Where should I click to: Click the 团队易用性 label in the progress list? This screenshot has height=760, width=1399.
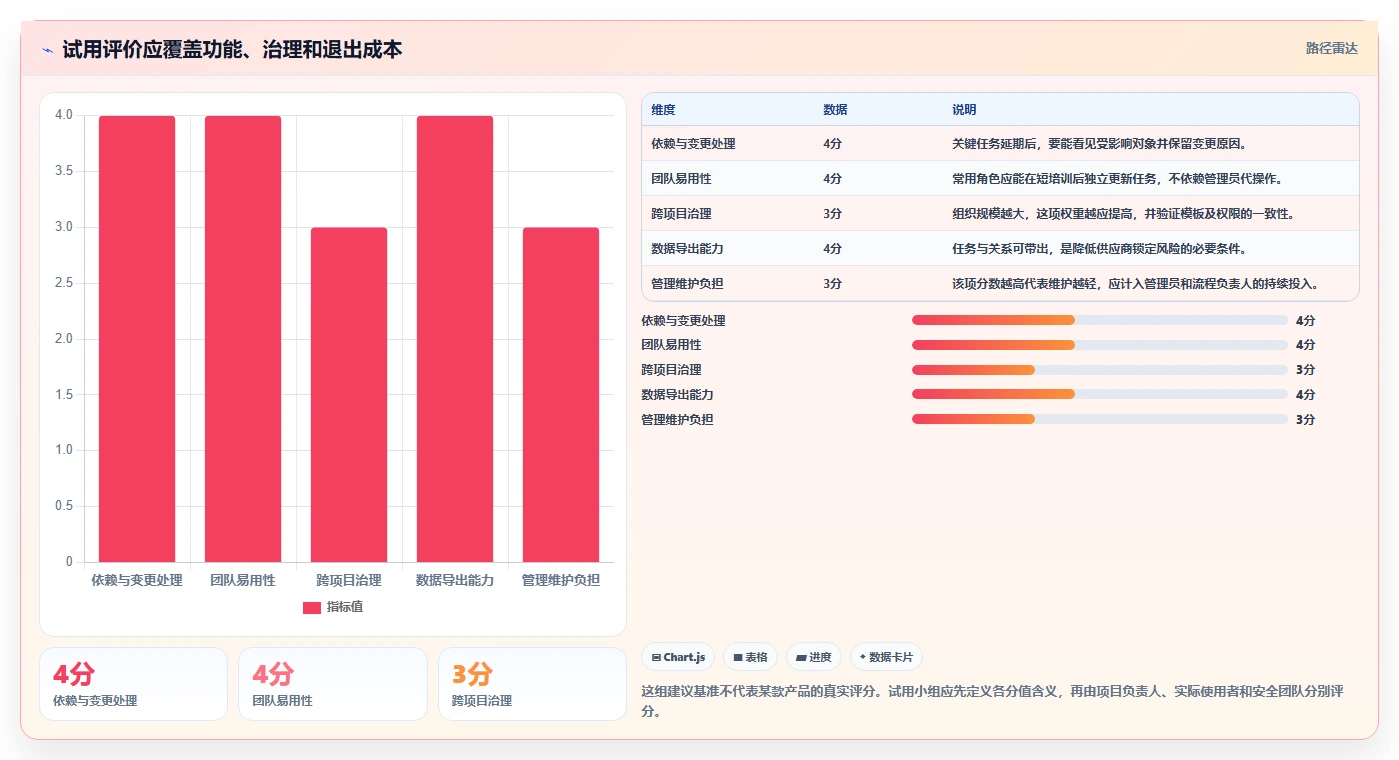(x=671, y=345)
